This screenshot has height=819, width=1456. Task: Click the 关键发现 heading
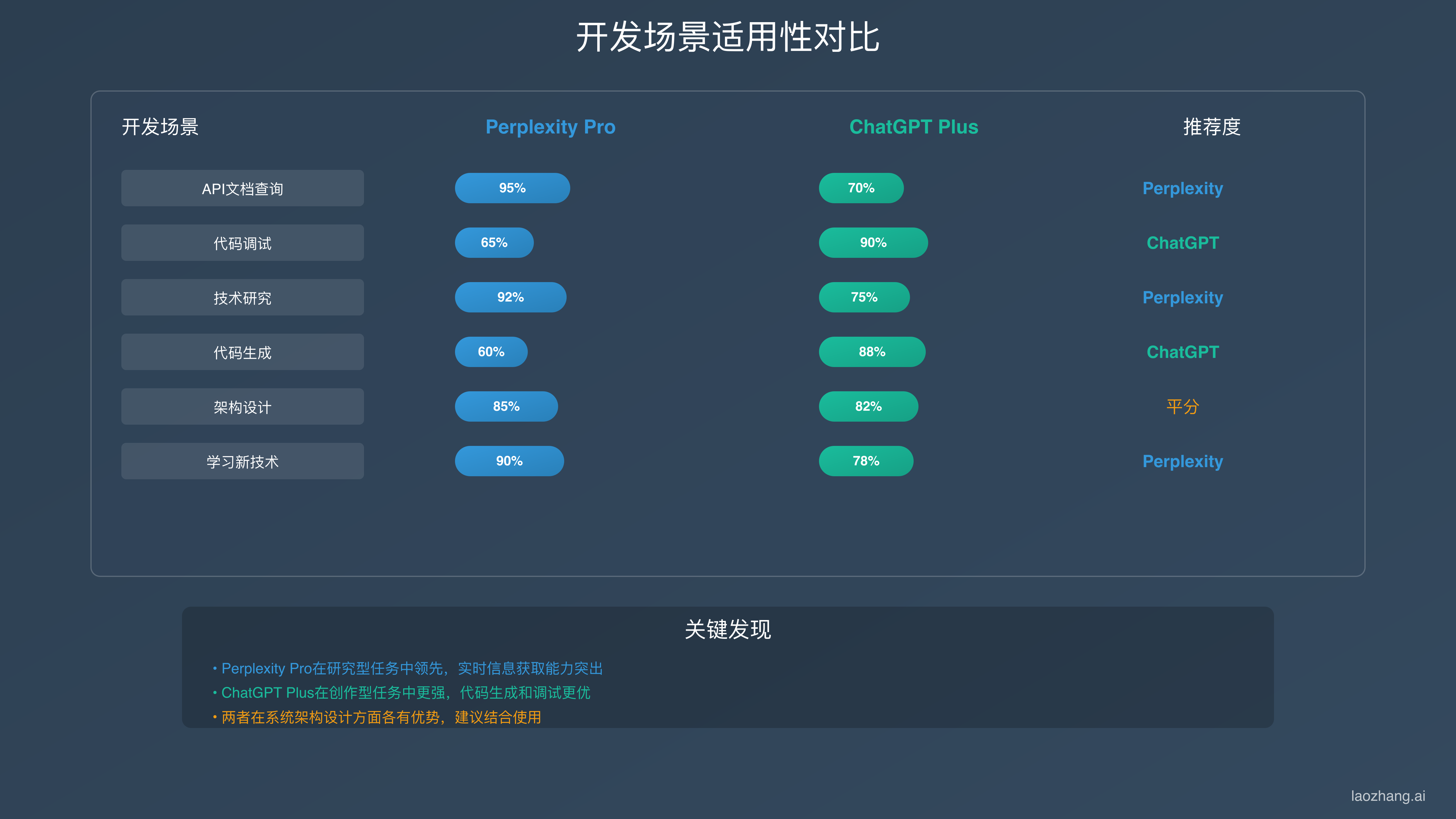[x=728, y=629]
